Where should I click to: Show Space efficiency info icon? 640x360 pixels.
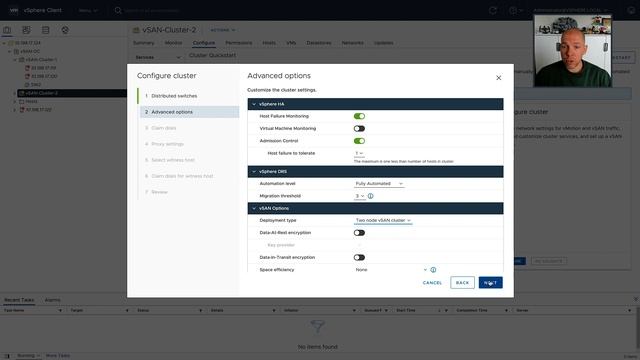click(x=433, y=270)
